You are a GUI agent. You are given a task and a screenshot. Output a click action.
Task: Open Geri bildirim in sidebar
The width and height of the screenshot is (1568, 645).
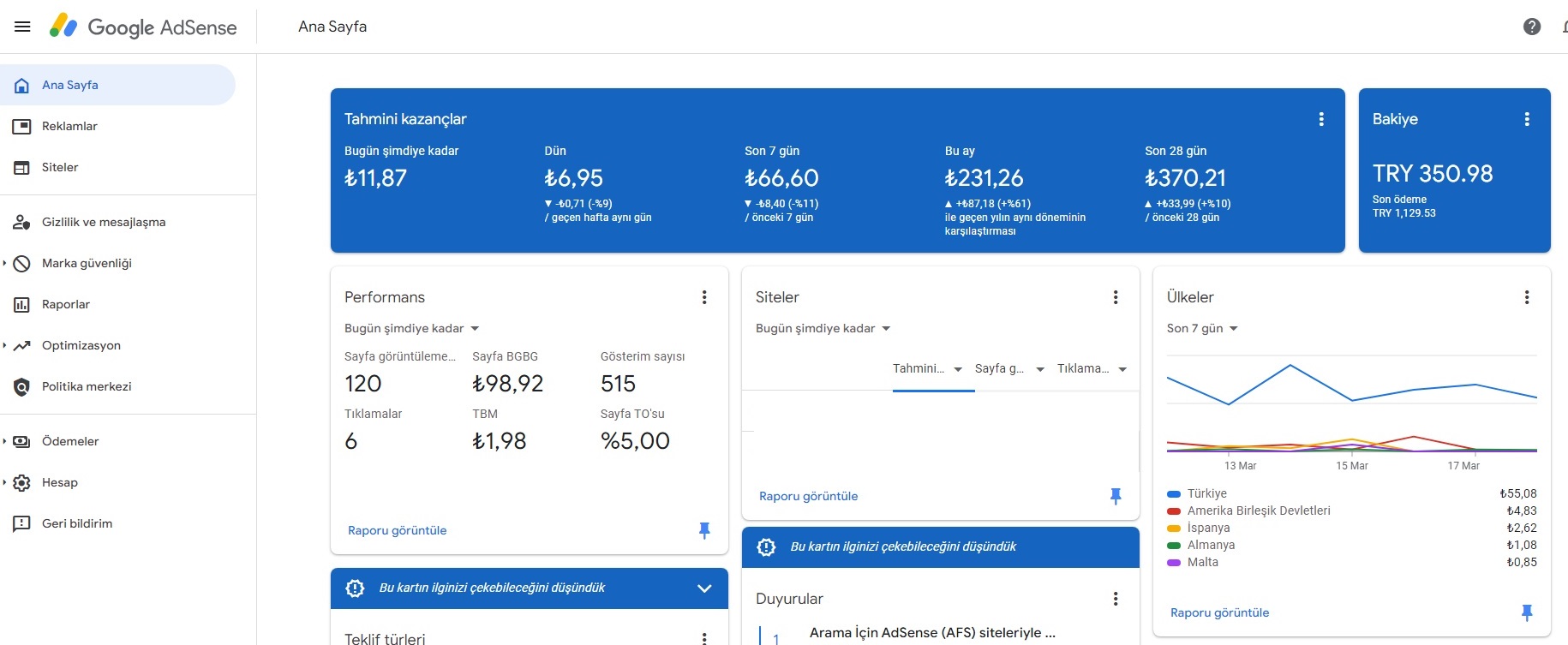117,523
